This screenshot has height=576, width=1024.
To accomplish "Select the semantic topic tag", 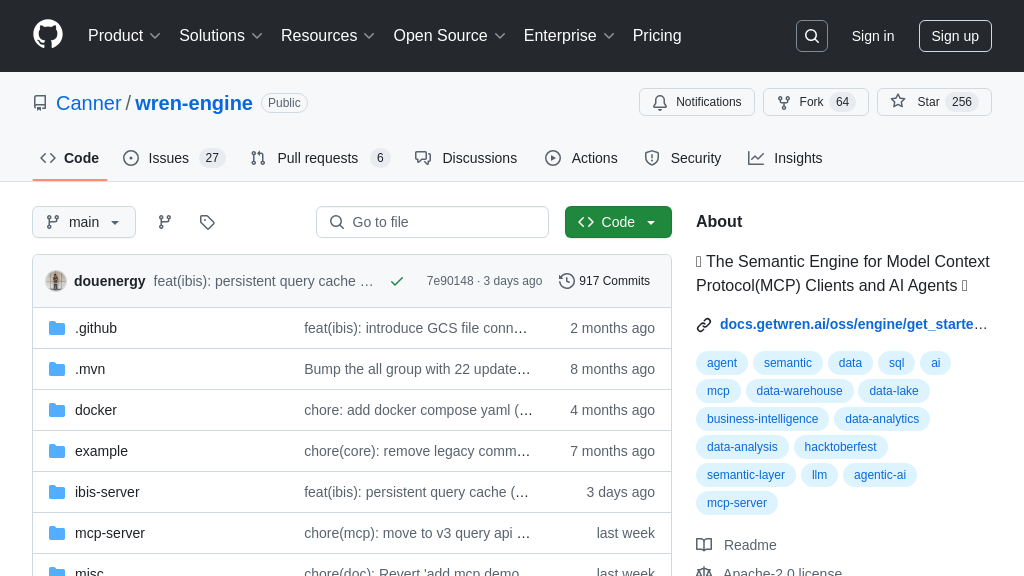I will 788,363.
